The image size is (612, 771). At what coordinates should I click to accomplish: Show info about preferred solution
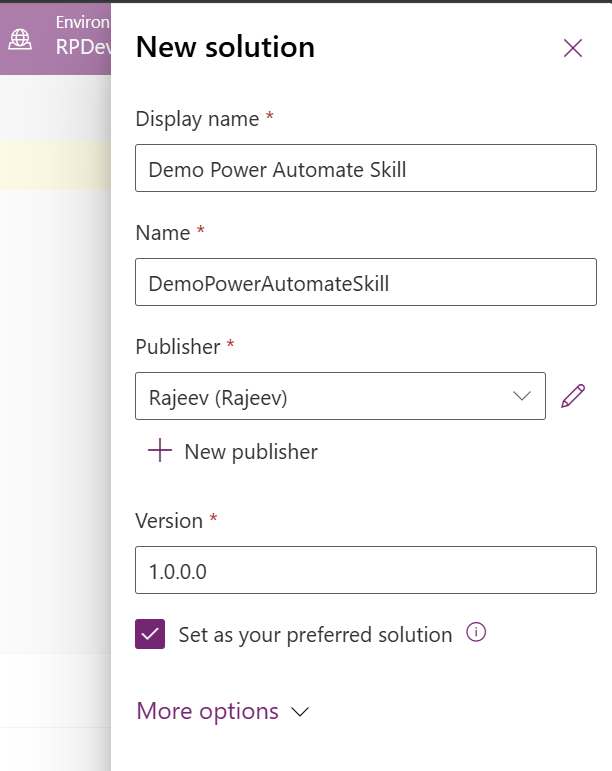pyautogui.click(x=476, y=632)
